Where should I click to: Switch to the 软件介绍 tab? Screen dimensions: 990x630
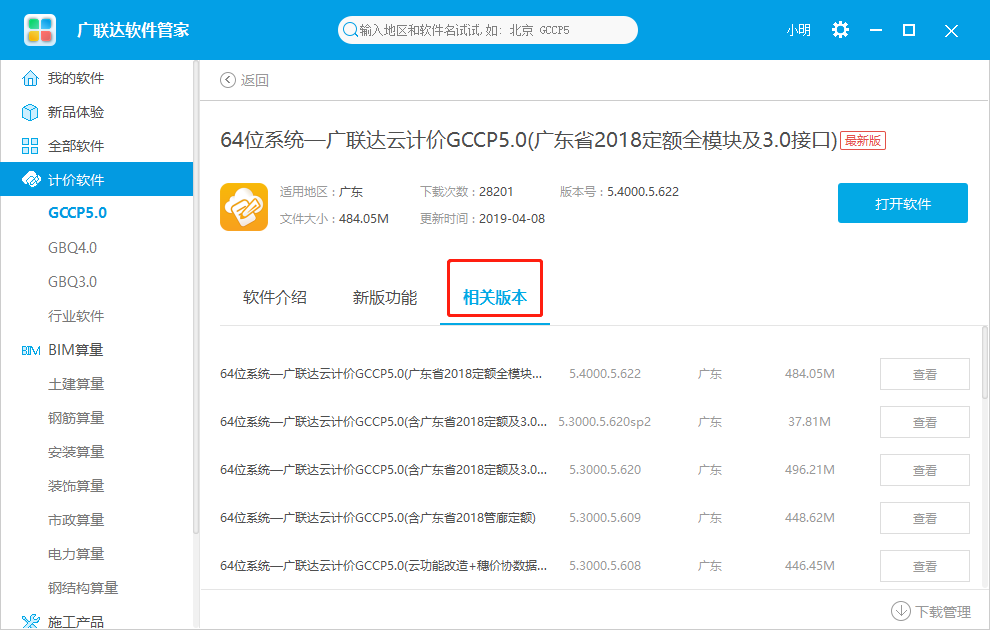point(275,297)
